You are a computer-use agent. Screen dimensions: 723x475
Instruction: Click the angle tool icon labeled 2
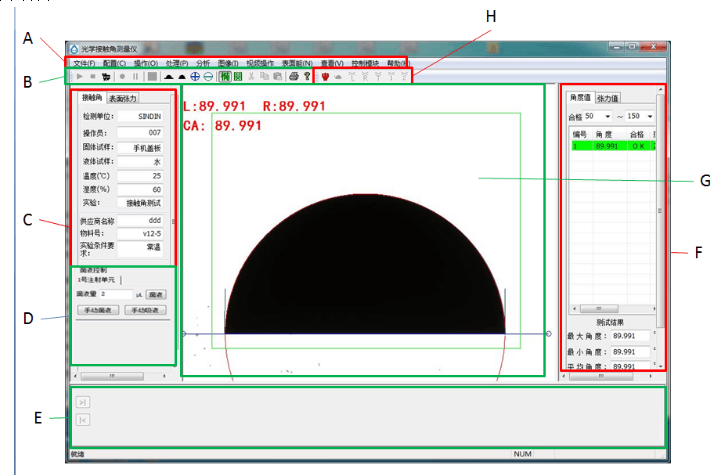(x=404, y=77)
